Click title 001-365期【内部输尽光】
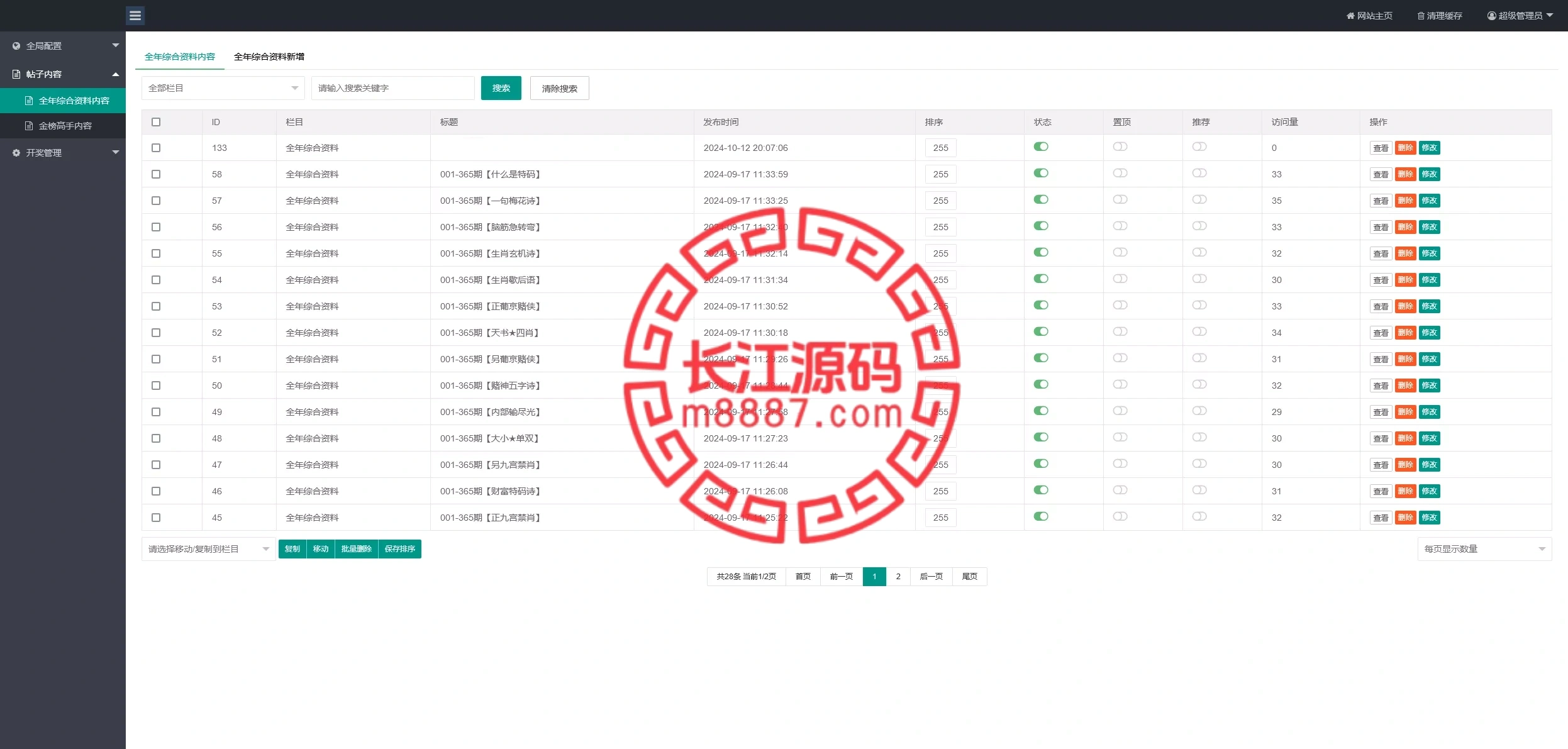1568x749 pixels. [491, 412]
